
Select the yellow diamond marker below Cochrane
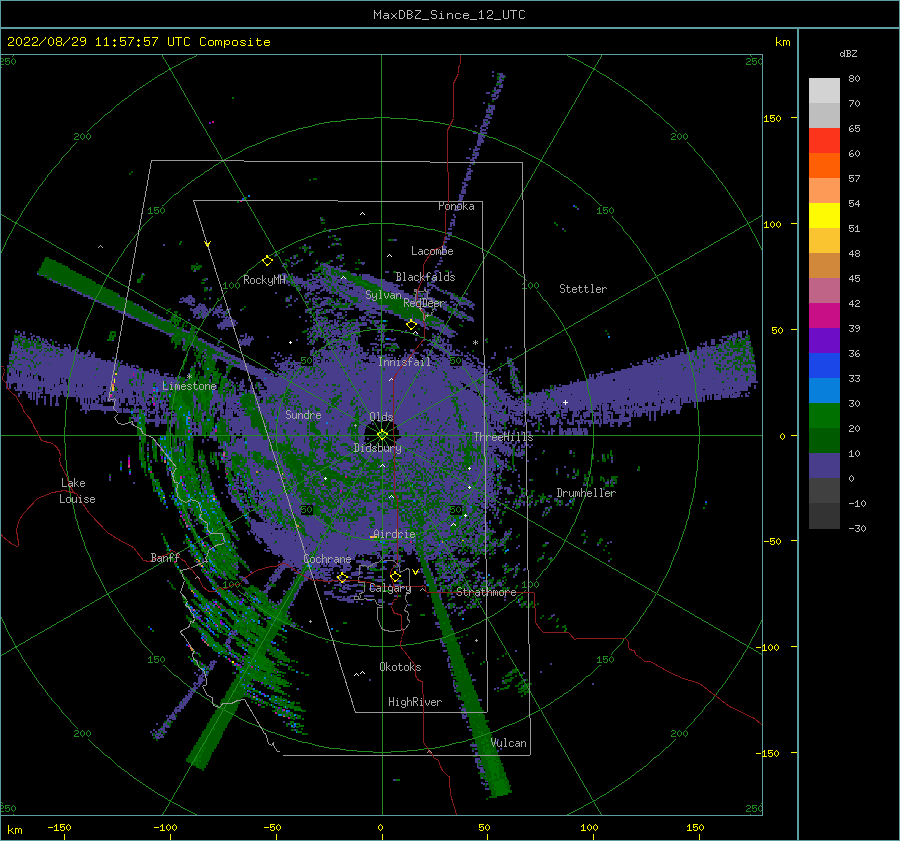pos(343,577)
